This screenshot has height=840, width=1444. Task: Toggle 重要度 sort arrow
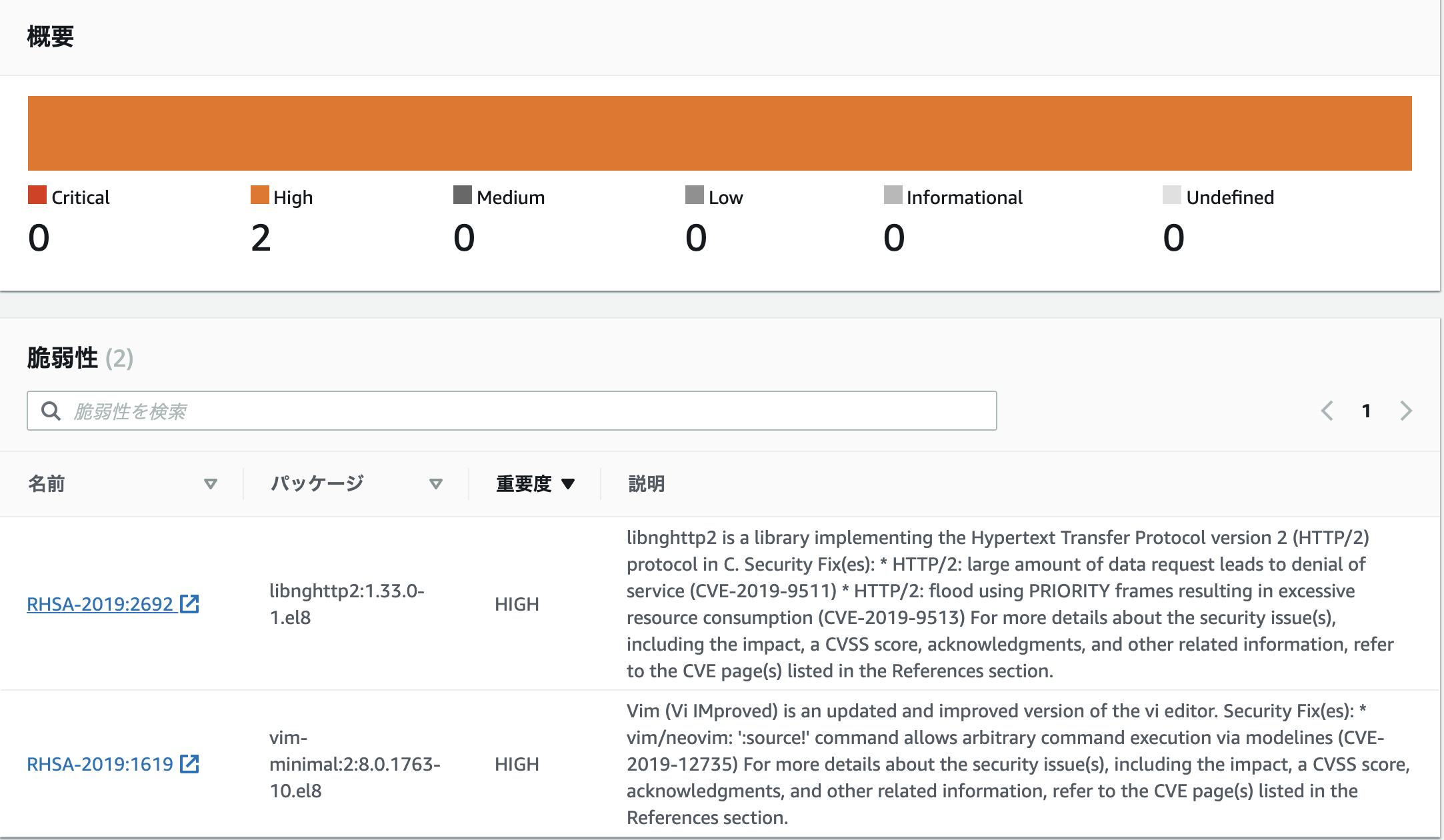[568, 484]
